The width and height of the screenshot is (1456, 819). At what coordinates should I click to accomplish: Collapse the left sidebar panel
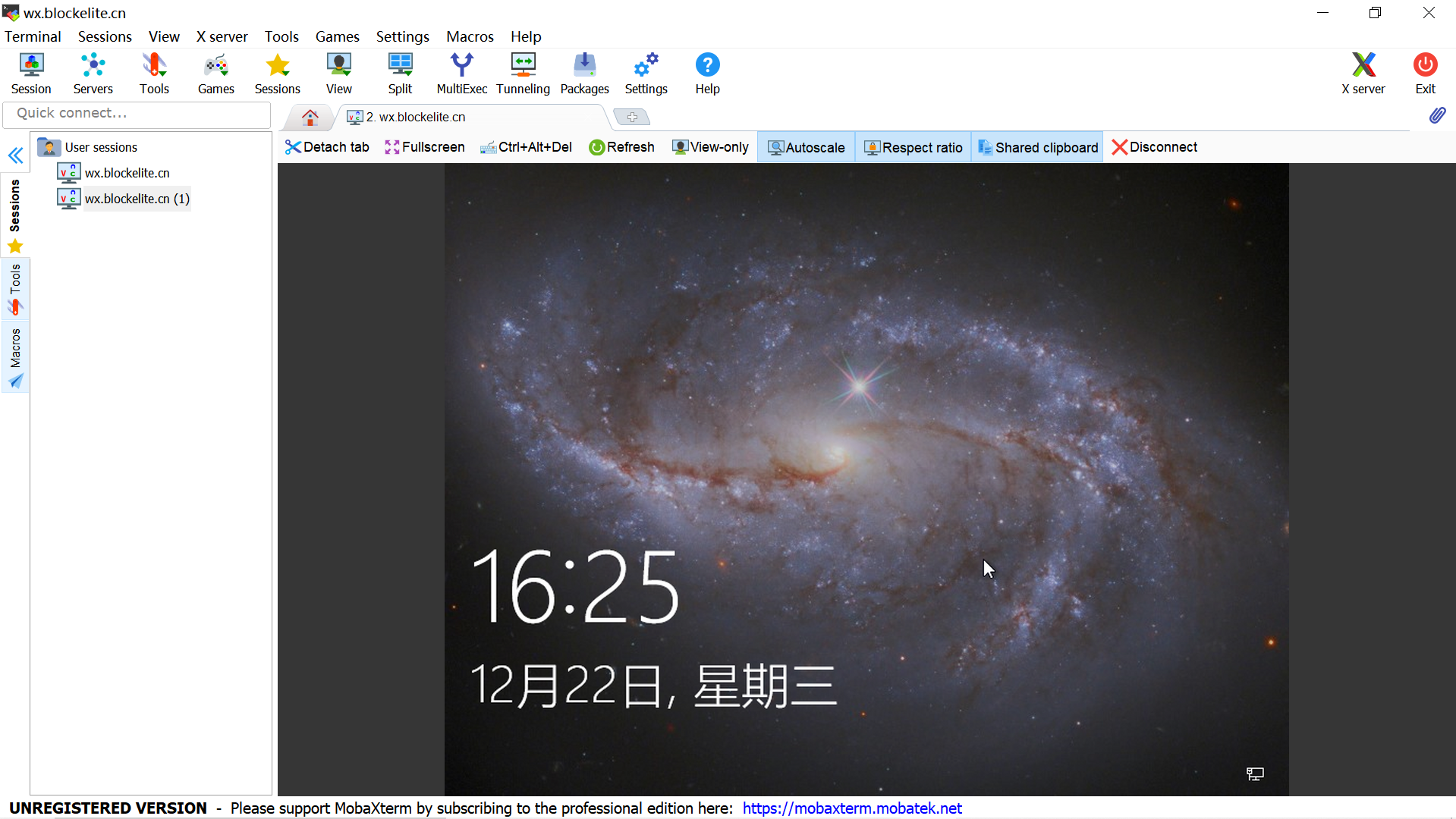click(x=15, y=155)
